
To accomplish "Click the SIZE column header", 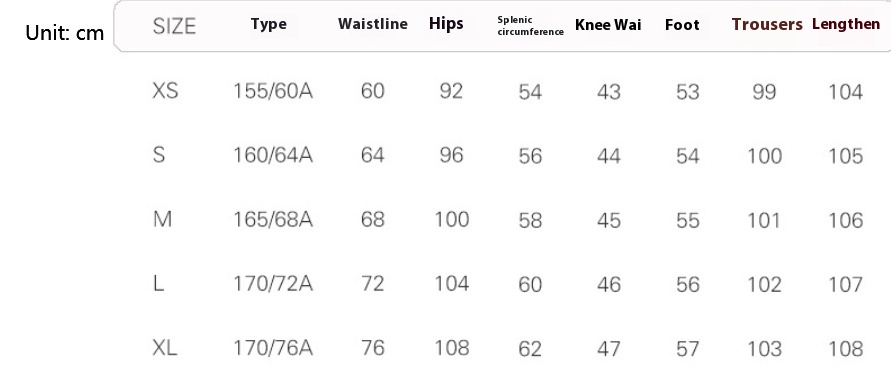I will click(174, 26).
